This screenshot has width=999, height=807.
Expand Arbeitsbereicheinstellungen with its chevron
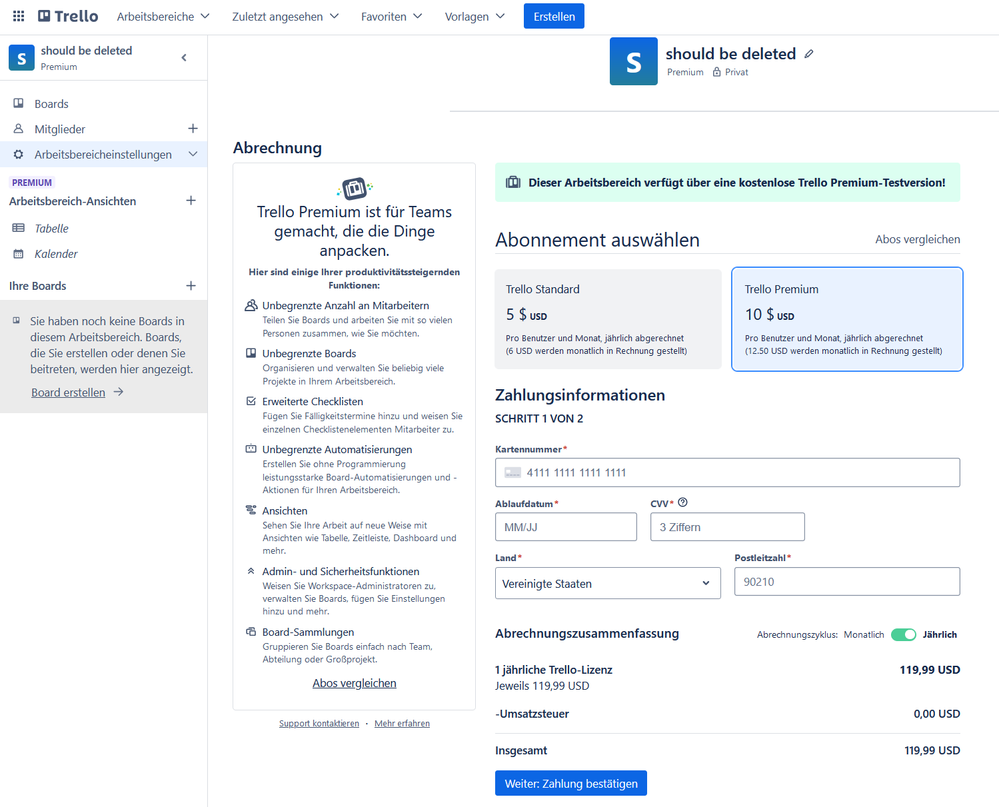(193, 154)
